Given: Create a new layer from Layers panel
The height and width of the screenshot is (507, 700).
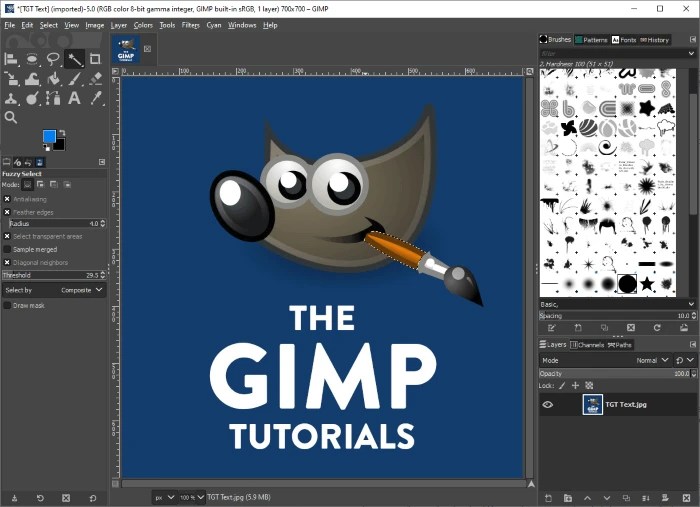Looking at the screenshot, I should pos(549,498).
